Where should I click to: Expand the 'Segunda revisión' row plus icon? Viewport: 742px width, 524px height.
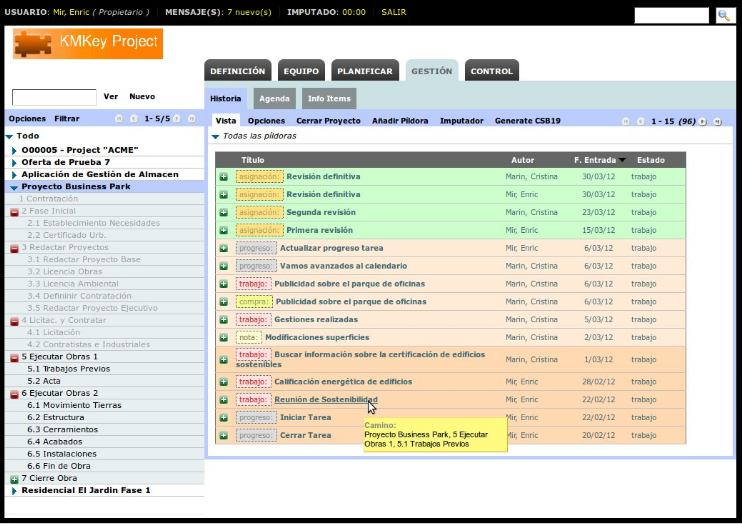pyautogui.click(x=223, y=213)
